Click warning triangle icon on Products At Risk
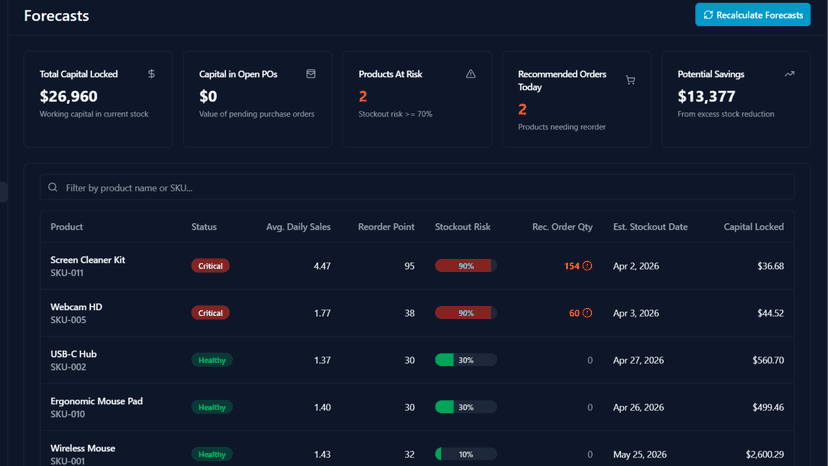Viewport: 828px width, 466px height. pyautogui.click(x=471, y=74)
